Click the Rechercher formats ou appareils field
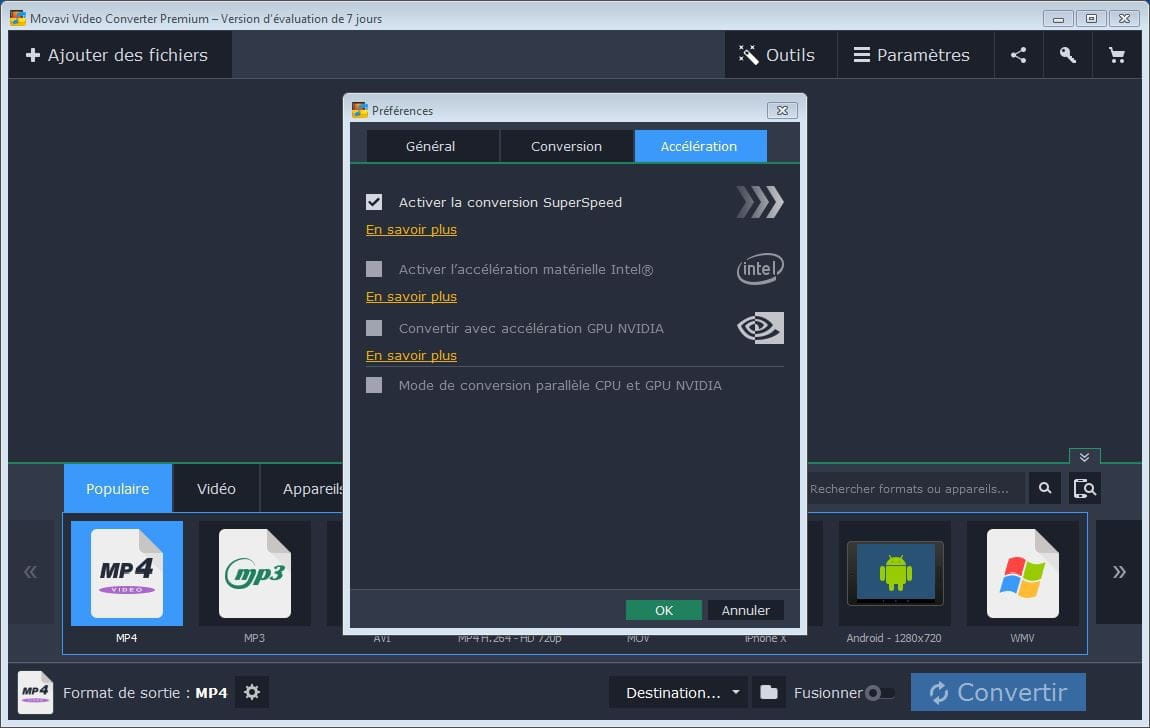The image size is (1150, 728). [915, 488]
